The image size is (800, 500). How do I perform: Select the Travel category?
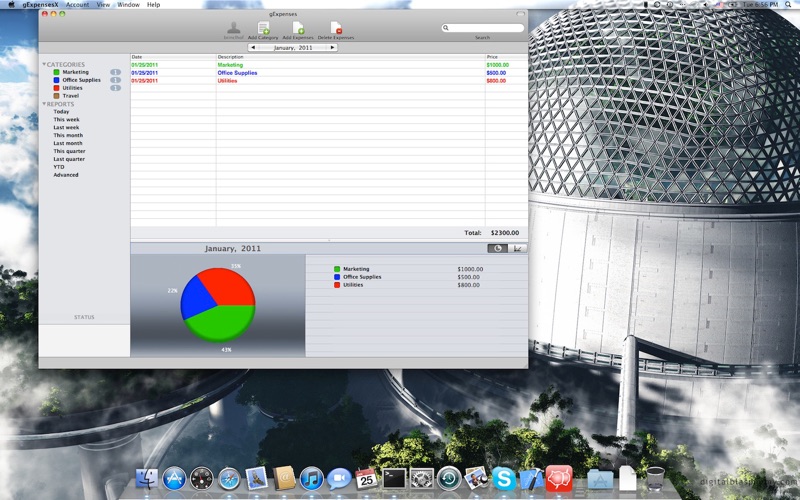(x=70, y=96)
